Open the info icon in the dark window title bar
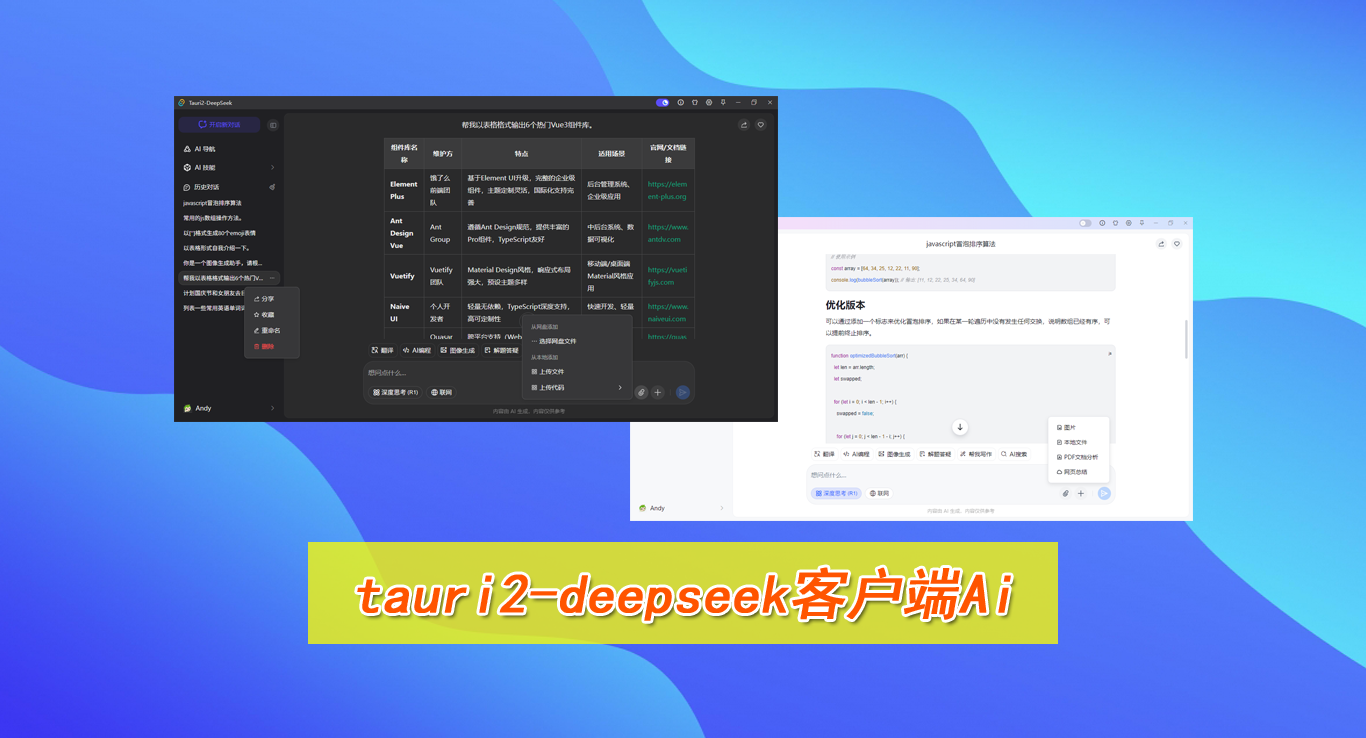Image resolution: width=1366 pixels, height=738 pixels. coord(681,102)
